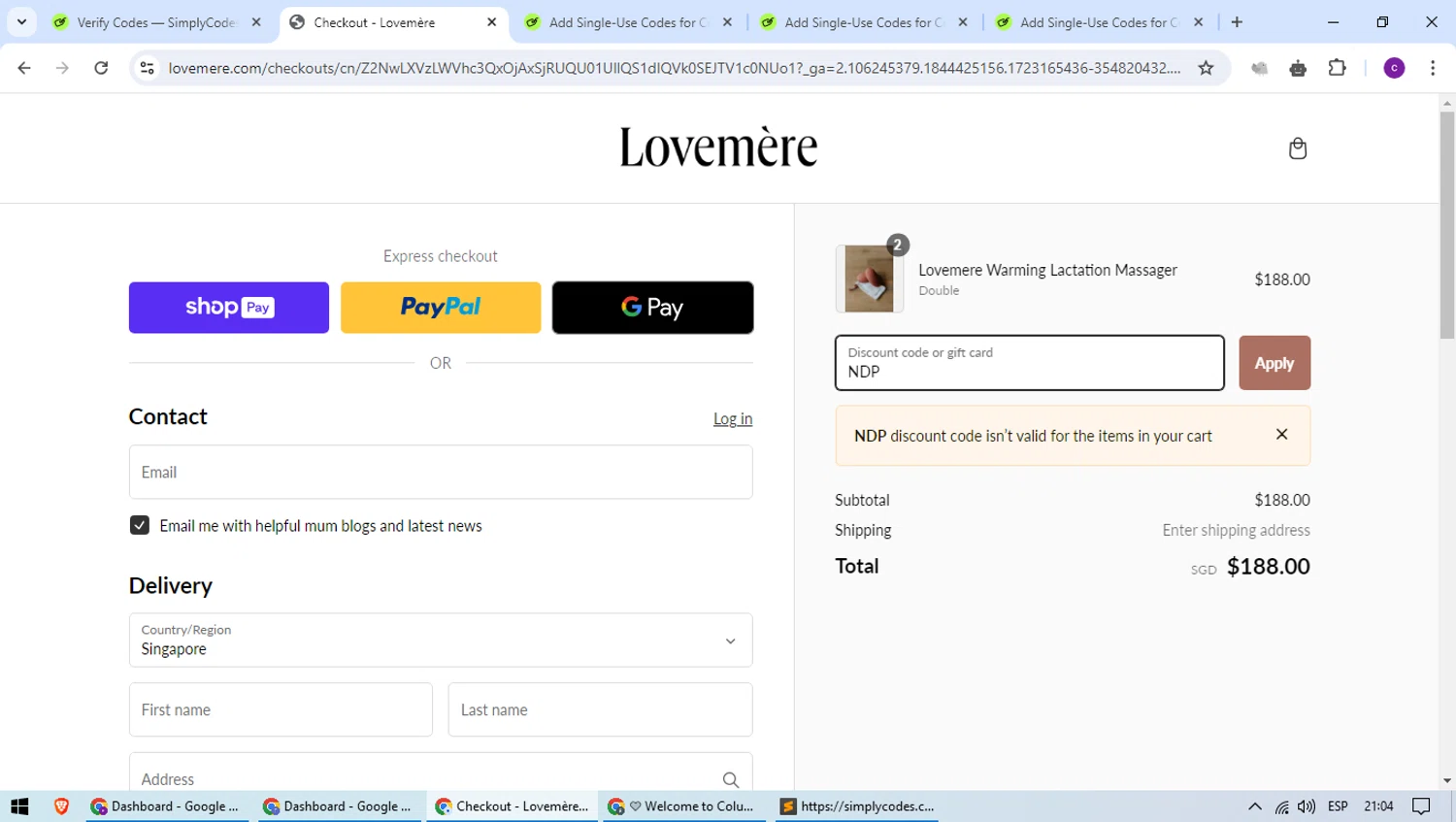The image size is (1456, 822).
Task: Go forward in browser history
Action: 62,68
